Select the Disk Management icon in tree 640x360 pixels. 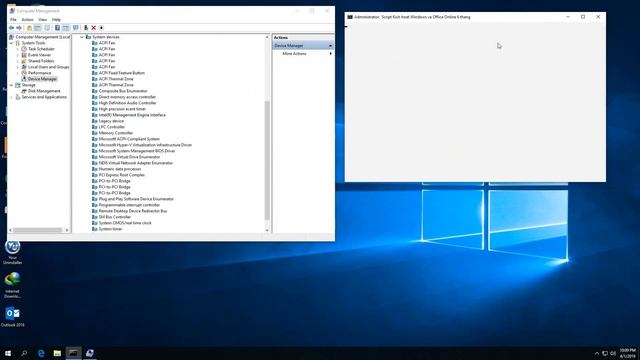[x=24, y=91]
